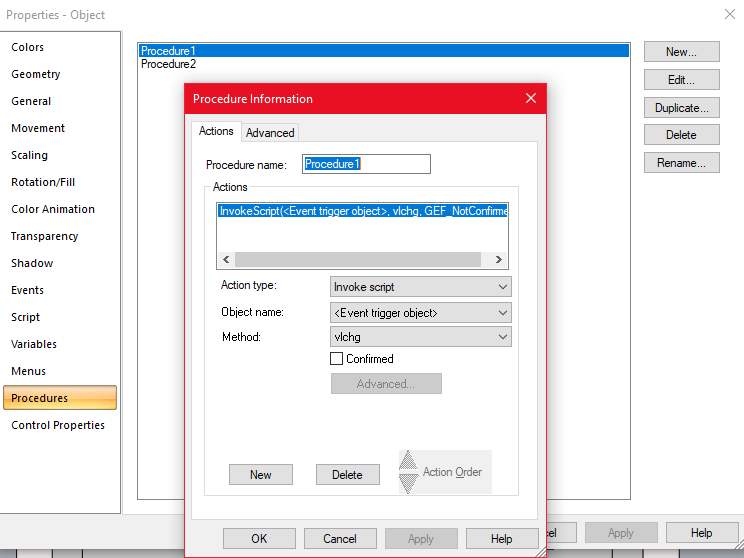This screenshot has width=744, height=558.
Task: Open the Scaling properties page
Action: click(29, 155)
